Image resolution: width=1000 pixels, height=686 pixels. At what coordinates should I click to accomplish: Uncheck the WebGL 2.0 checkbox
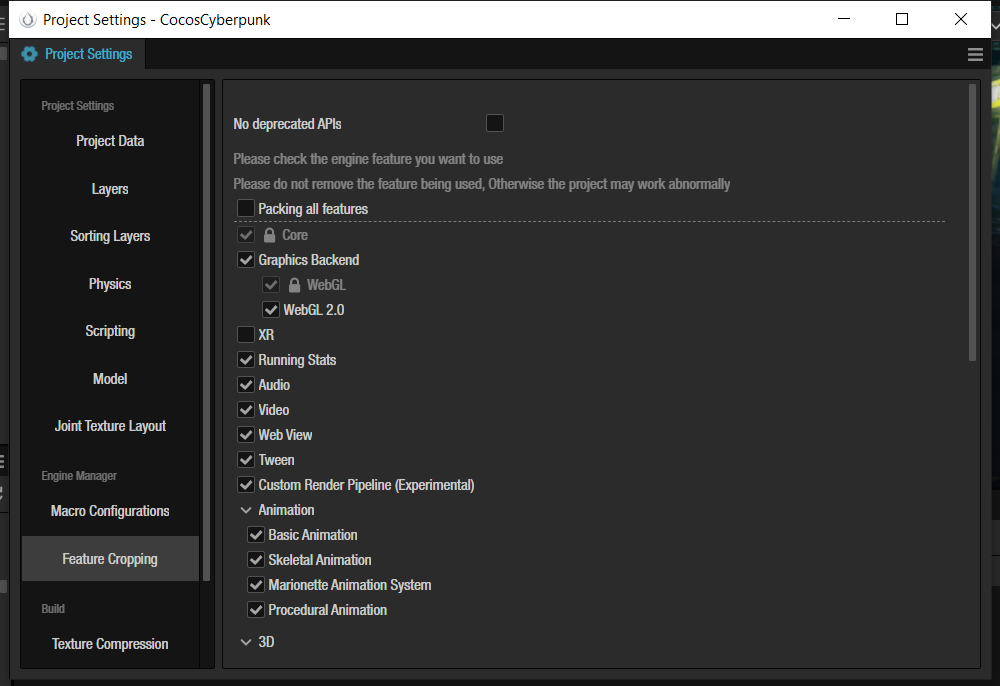[271, 310]
